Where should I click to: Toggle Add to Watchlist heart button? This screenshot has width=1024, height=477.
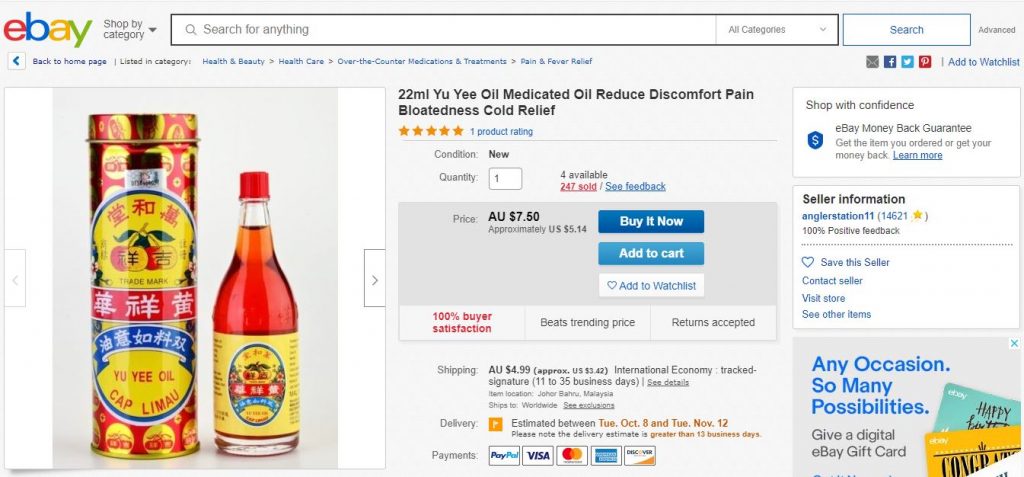click(651, 285)
